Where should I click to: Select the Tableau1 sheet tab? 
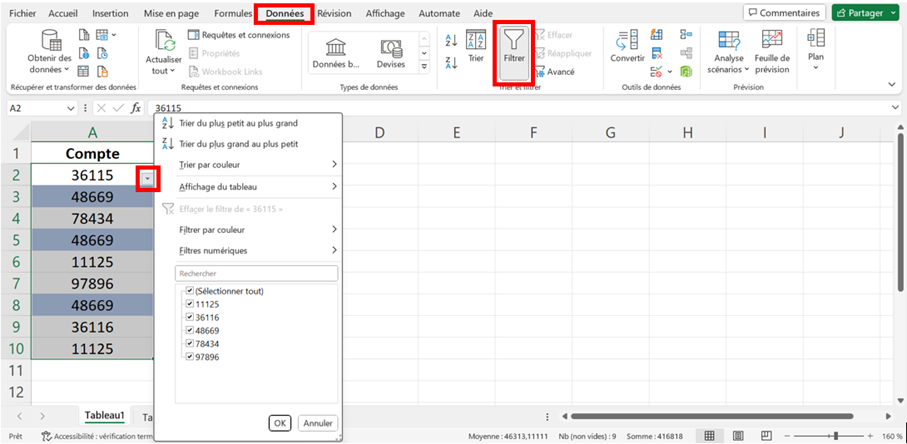tap(105, 416)
